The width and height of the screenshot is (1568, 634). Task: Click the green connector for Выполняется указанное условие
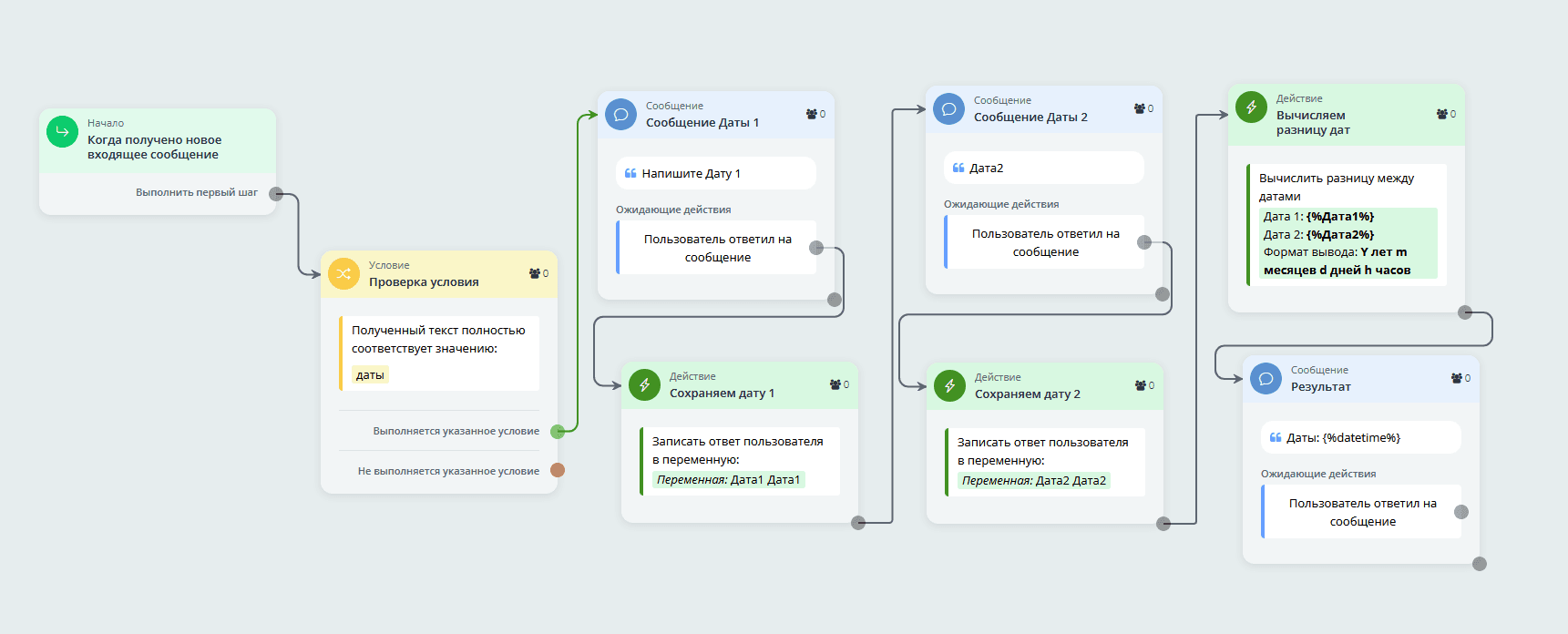click(558, 431)
